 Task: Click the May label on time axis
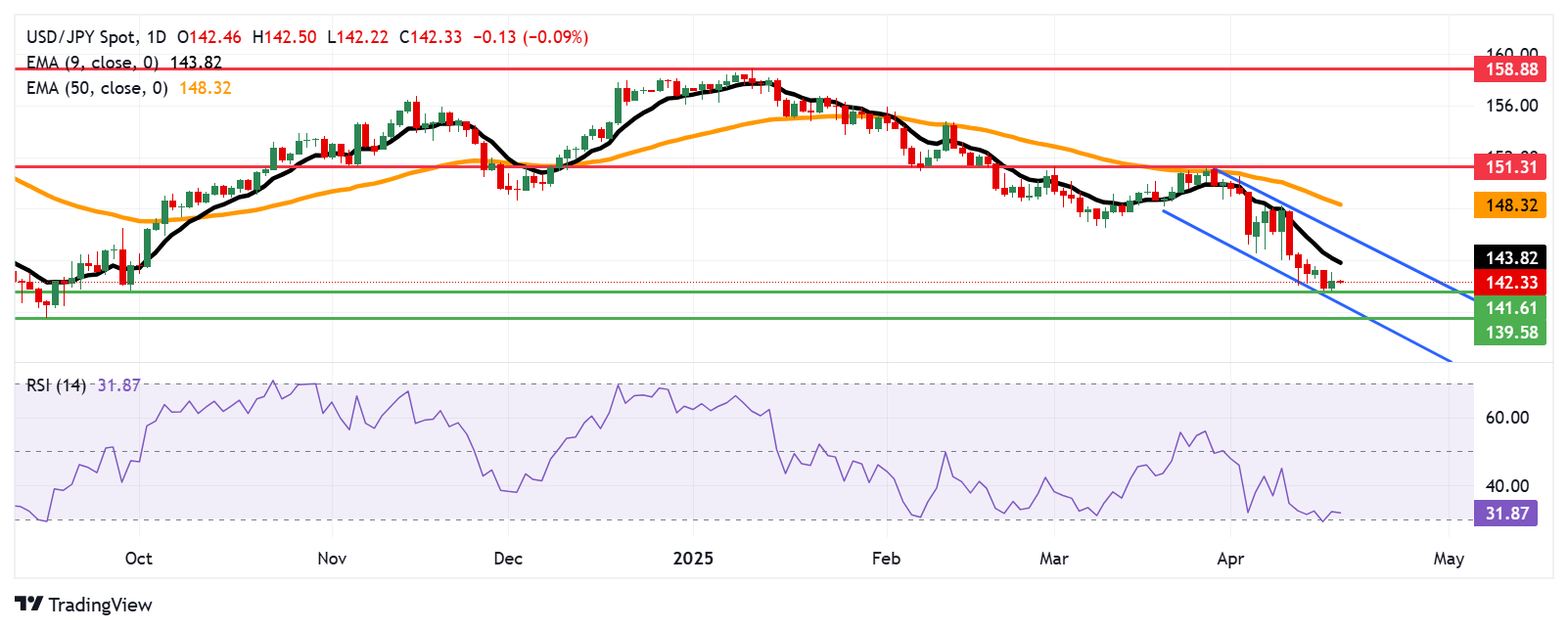pyautogui.click(x=1449, y=559)
